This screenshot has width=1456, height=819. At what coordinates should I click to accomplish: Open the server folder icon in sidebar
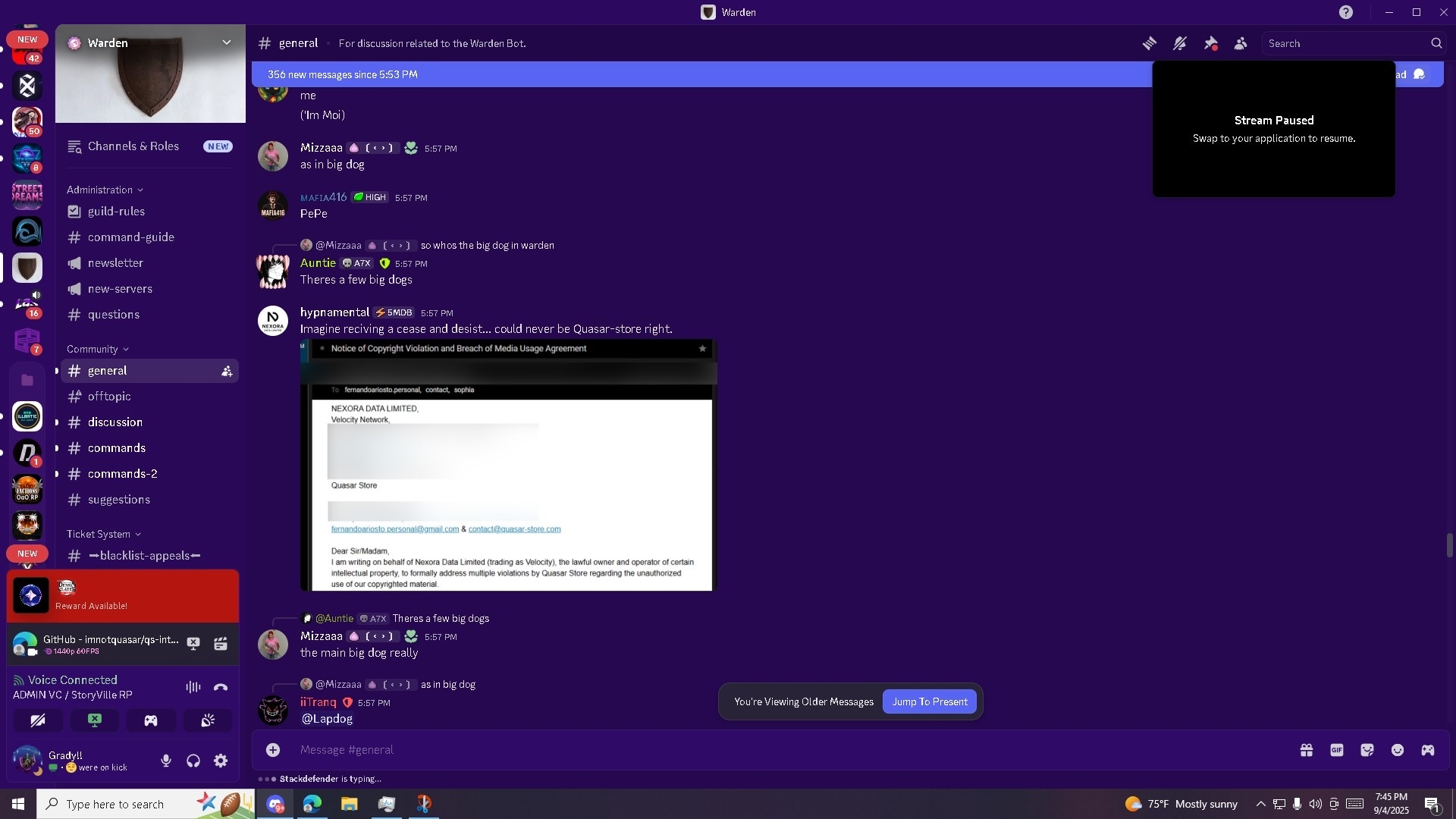(x=27, y=380)
